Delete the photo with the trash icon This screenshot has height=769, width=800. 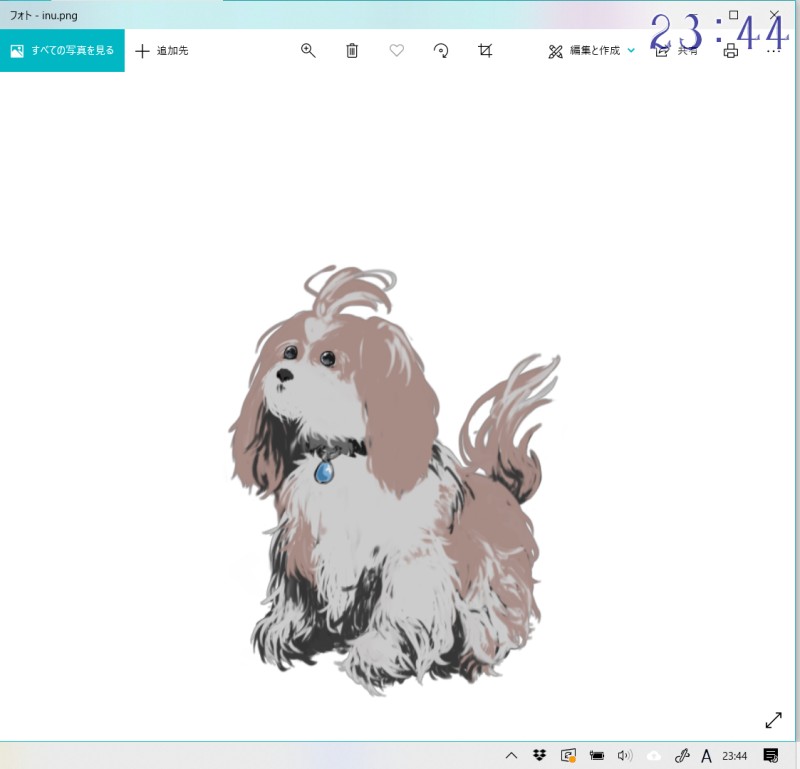(352, 51)
